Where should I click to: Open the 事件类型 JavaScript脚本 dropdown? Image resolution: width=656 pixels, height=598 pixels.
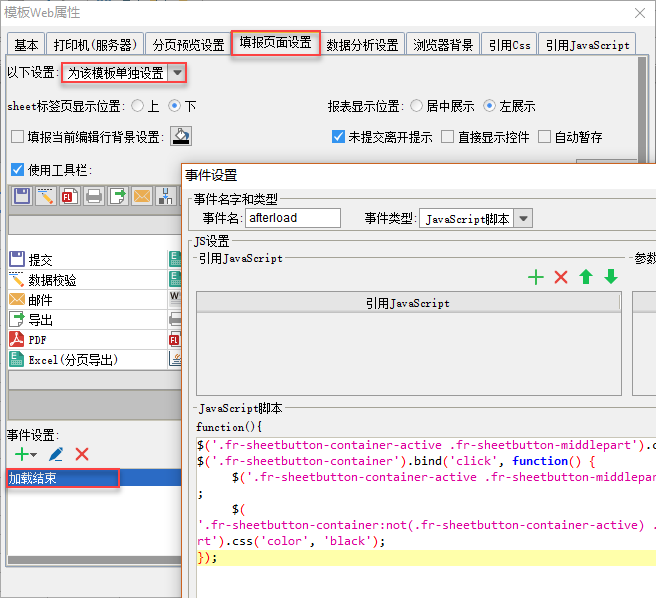click(x=523, y=218)
